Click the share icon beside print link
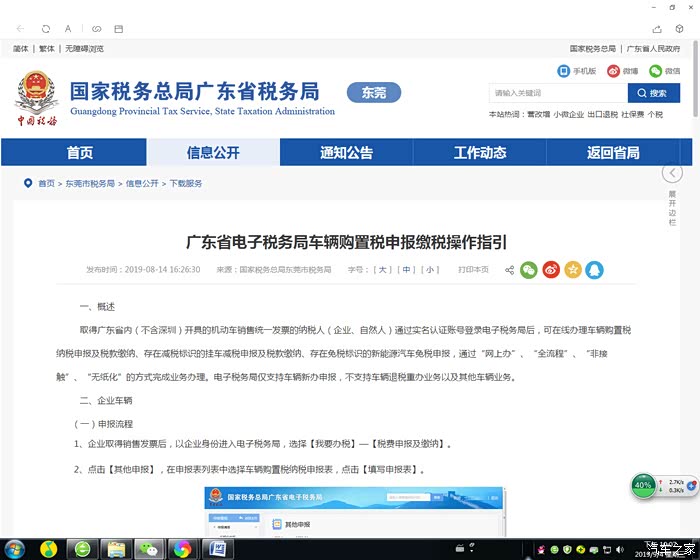Viewport: 700px width, 560px height. (509, 270)
